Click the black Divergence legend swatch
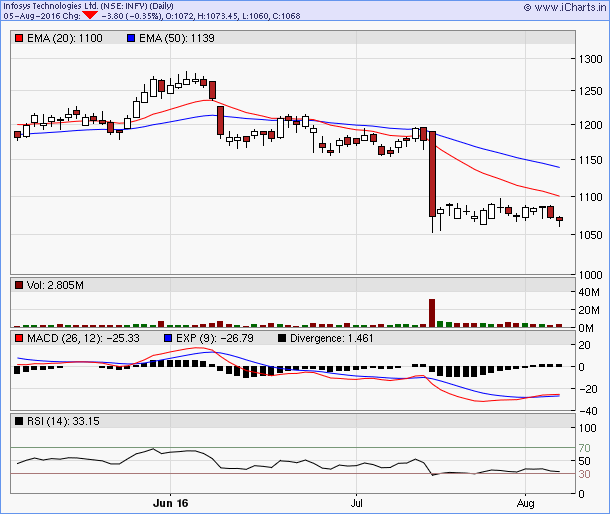Viewport: 610px width, 514px height. point(282,338)
